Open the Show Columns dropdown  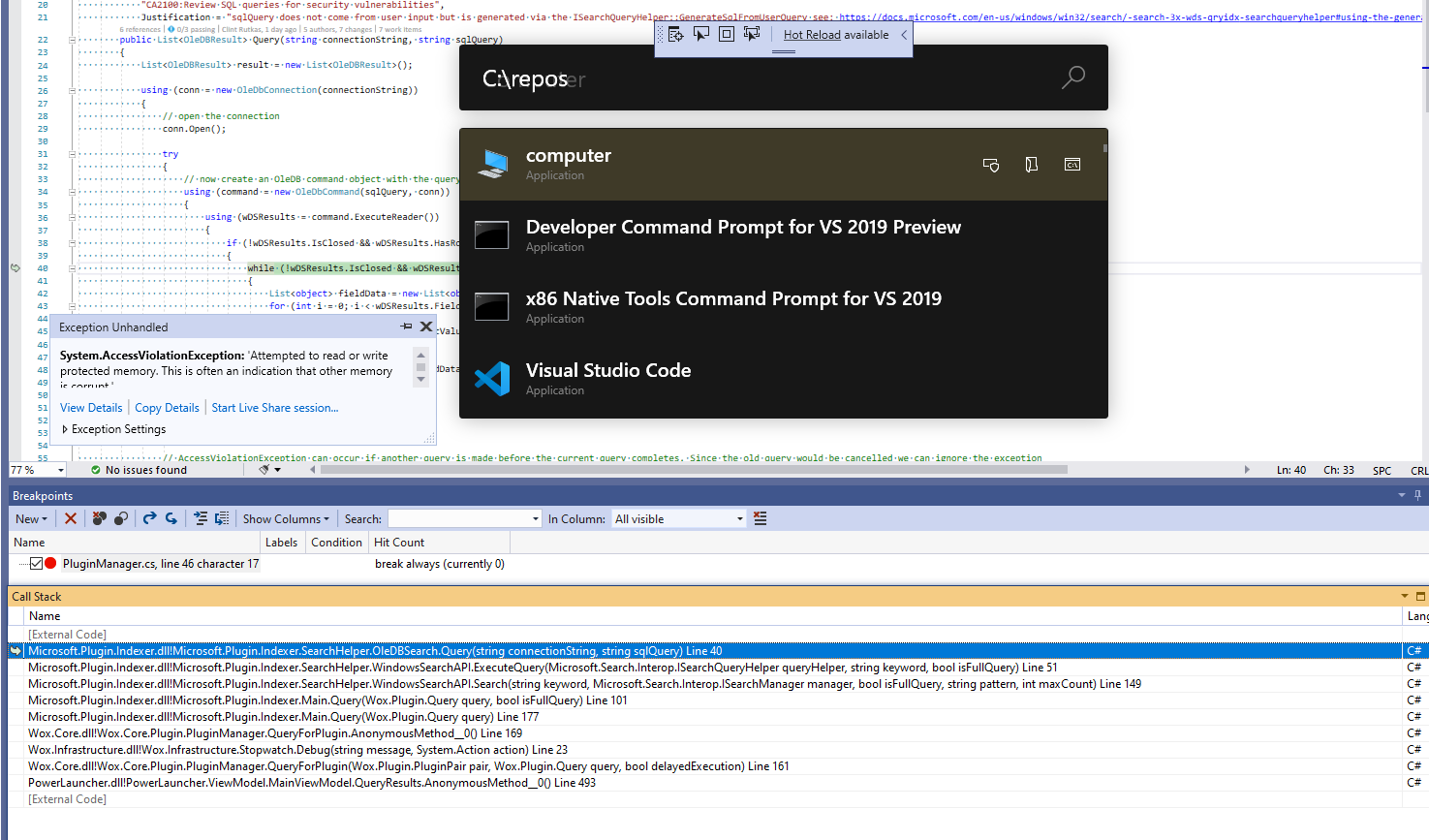click(286, 518)
